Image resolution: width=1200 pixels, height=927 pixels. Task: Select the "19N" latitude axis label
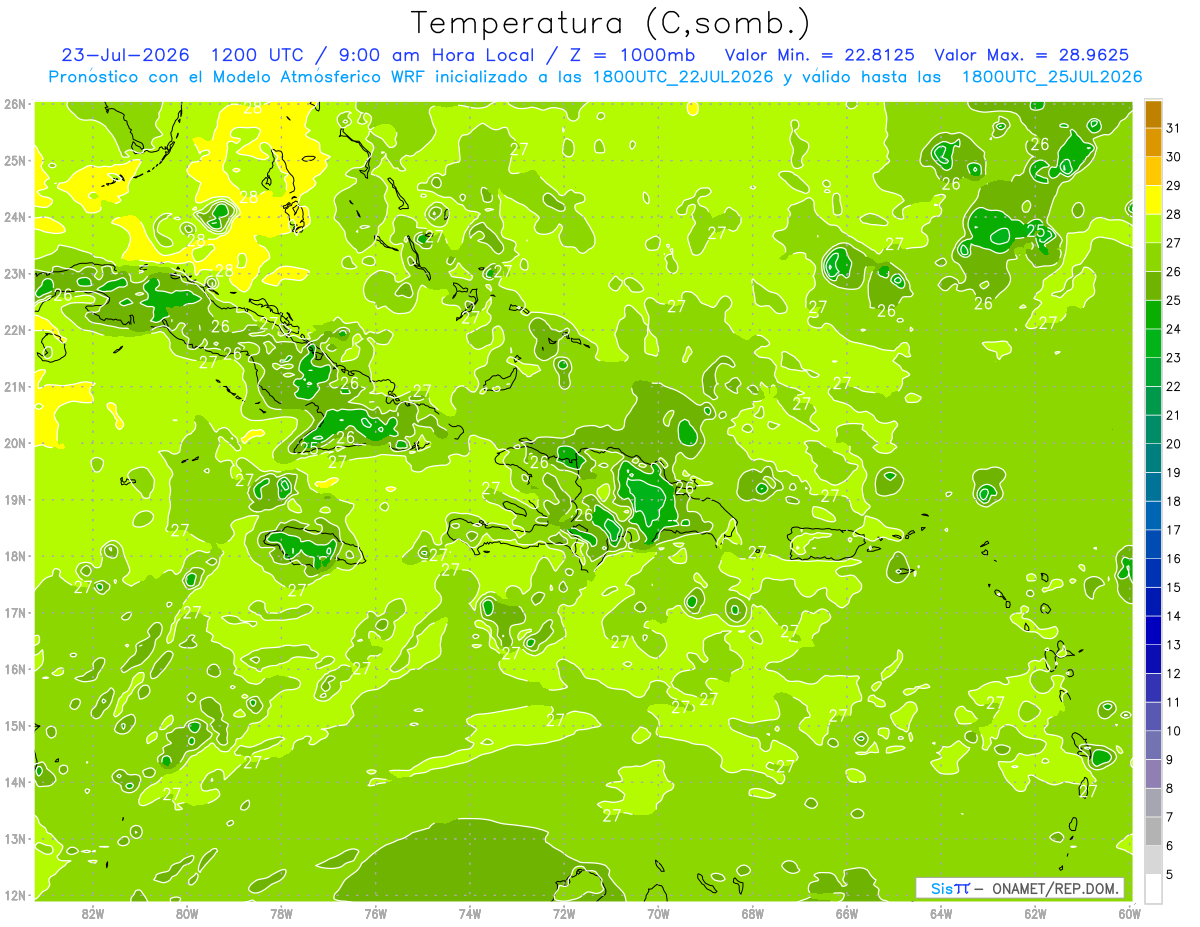click(x=15, y=499)
